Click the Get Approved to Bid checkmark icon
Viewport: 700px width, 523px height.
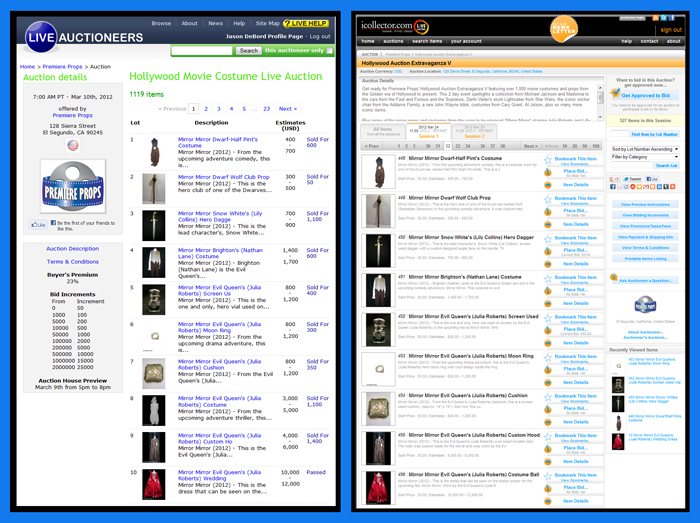pos(616,93)
